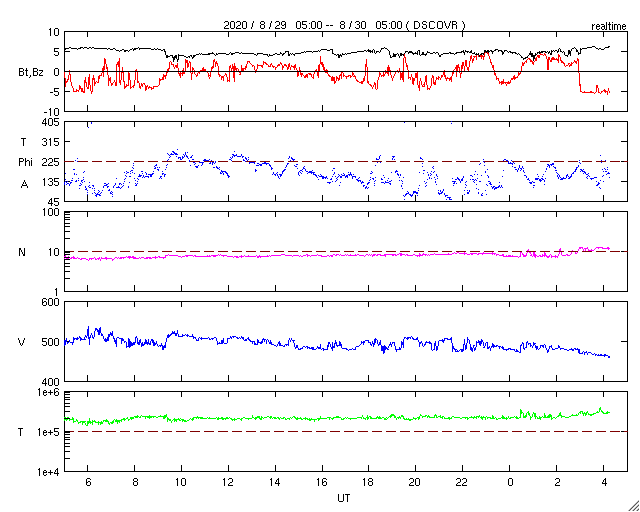Image resolution: width=640 pixels, height=512 pixels.
Task: Click the '6' hour label on time axis
Action: click(88, 482)
